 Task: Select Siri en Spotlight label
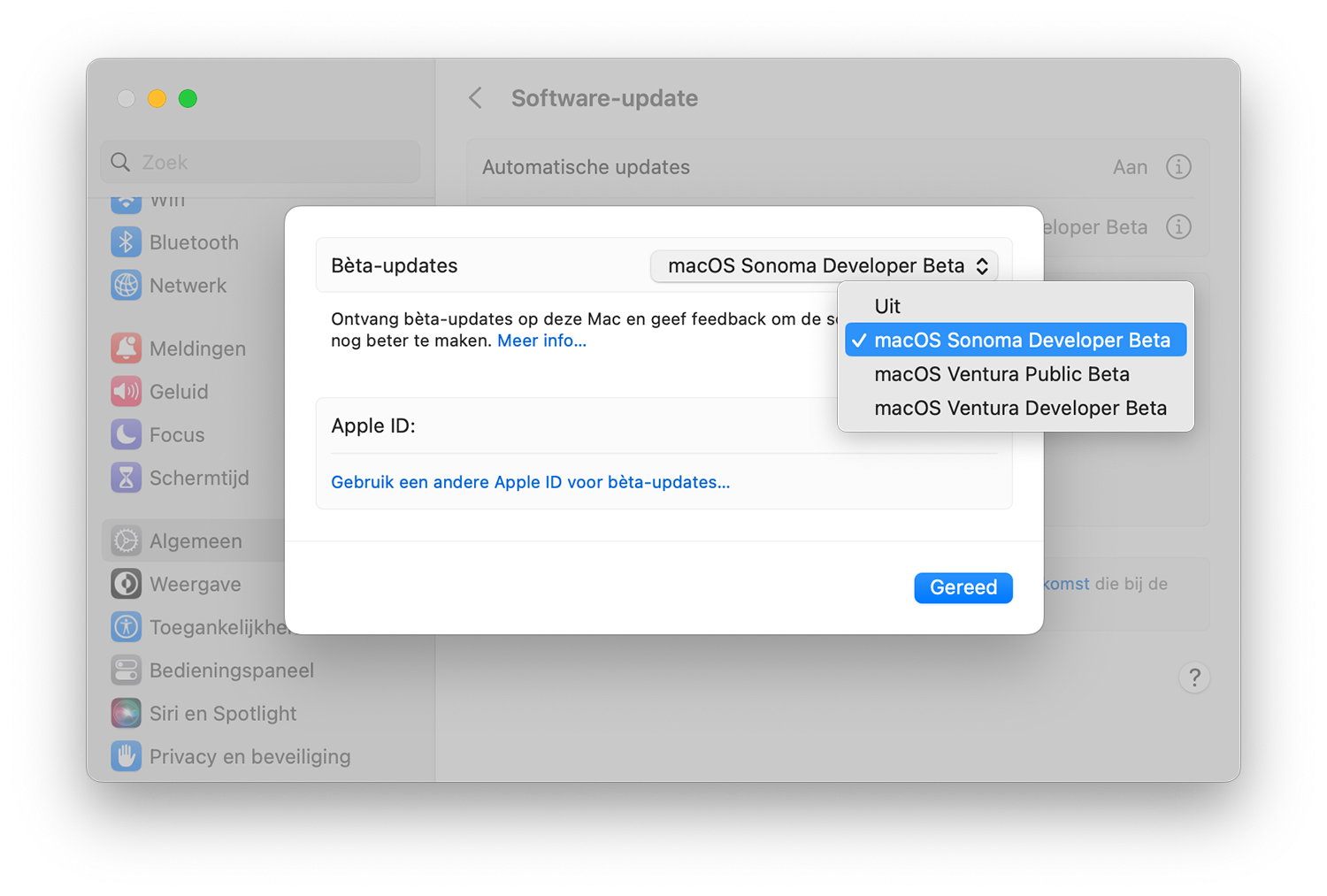pyautogui.click(x=223, y=714)
